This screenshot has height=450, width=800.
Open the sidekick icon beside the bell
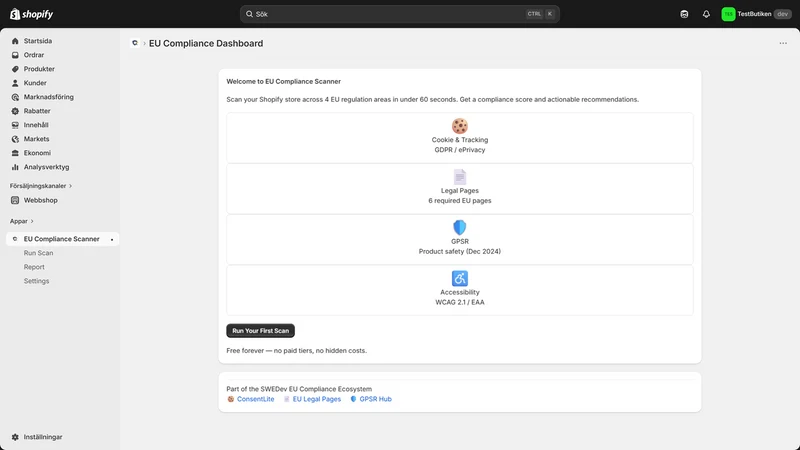[x=684, y=14]
